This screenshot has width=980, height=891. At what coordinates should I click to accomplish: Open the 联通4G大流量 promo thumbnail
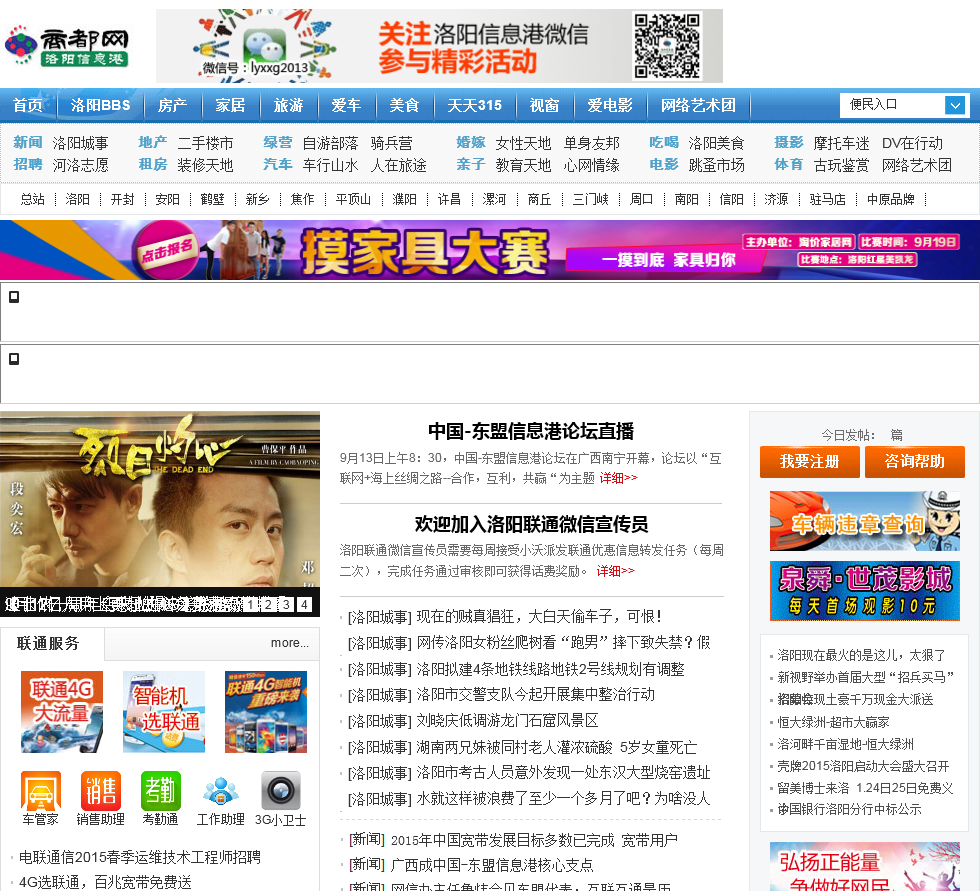click(61, 712)
